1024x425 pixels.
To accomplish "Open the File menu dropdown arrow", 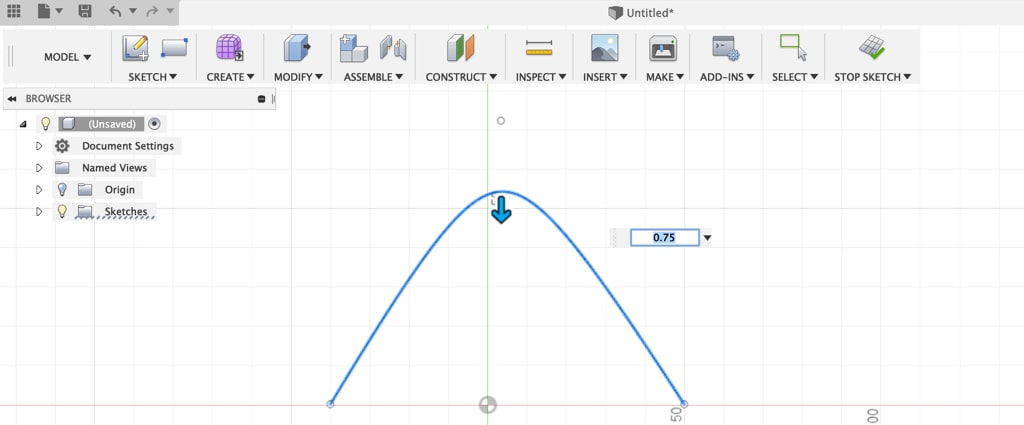I will pyautogui.click(x=59, y=11).
